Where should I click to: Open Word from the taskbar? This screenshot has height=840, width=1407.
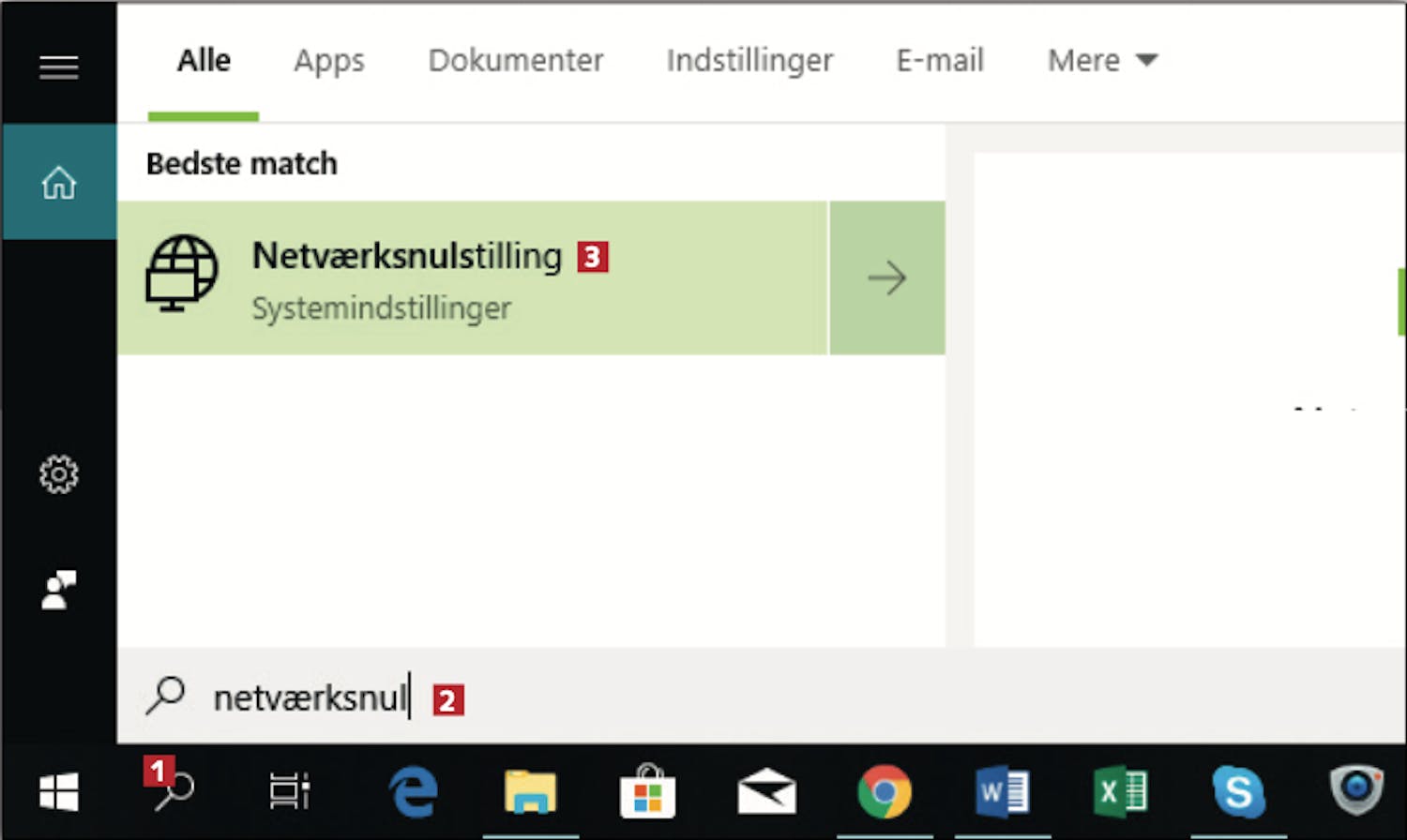coord(1003,793)
